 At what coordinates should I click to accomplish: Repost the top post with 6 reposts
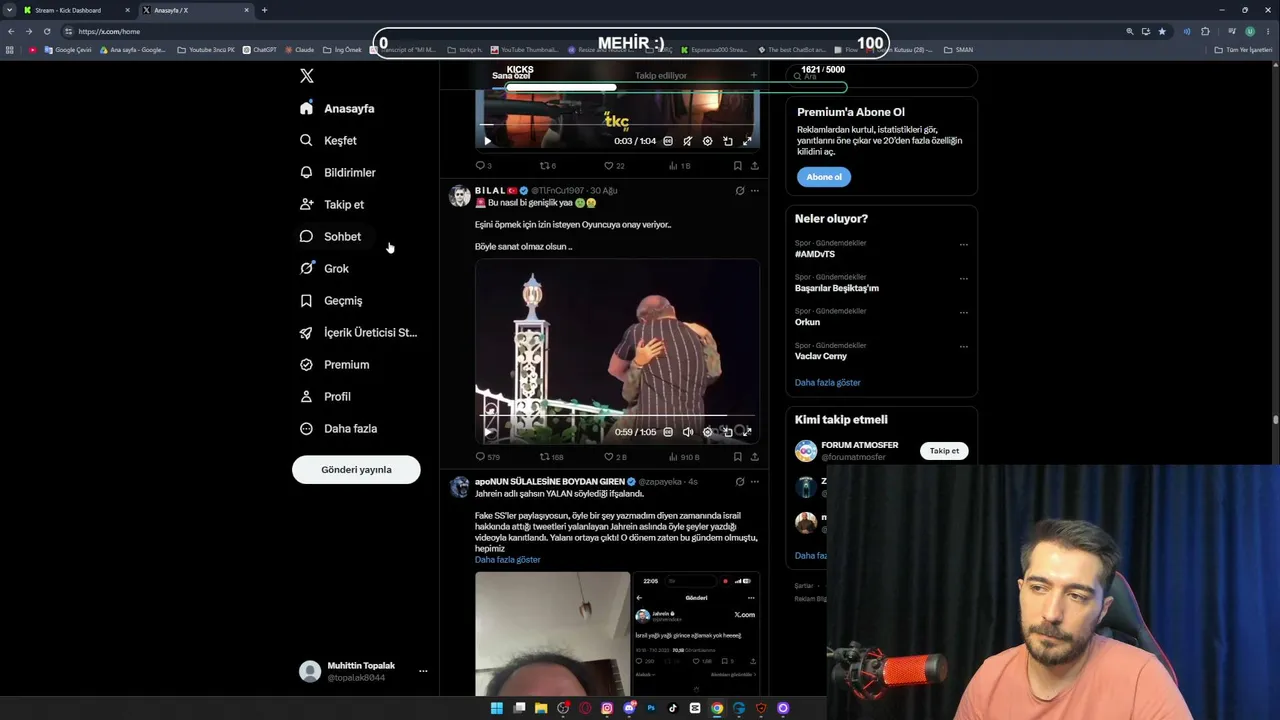pos(548,166)
